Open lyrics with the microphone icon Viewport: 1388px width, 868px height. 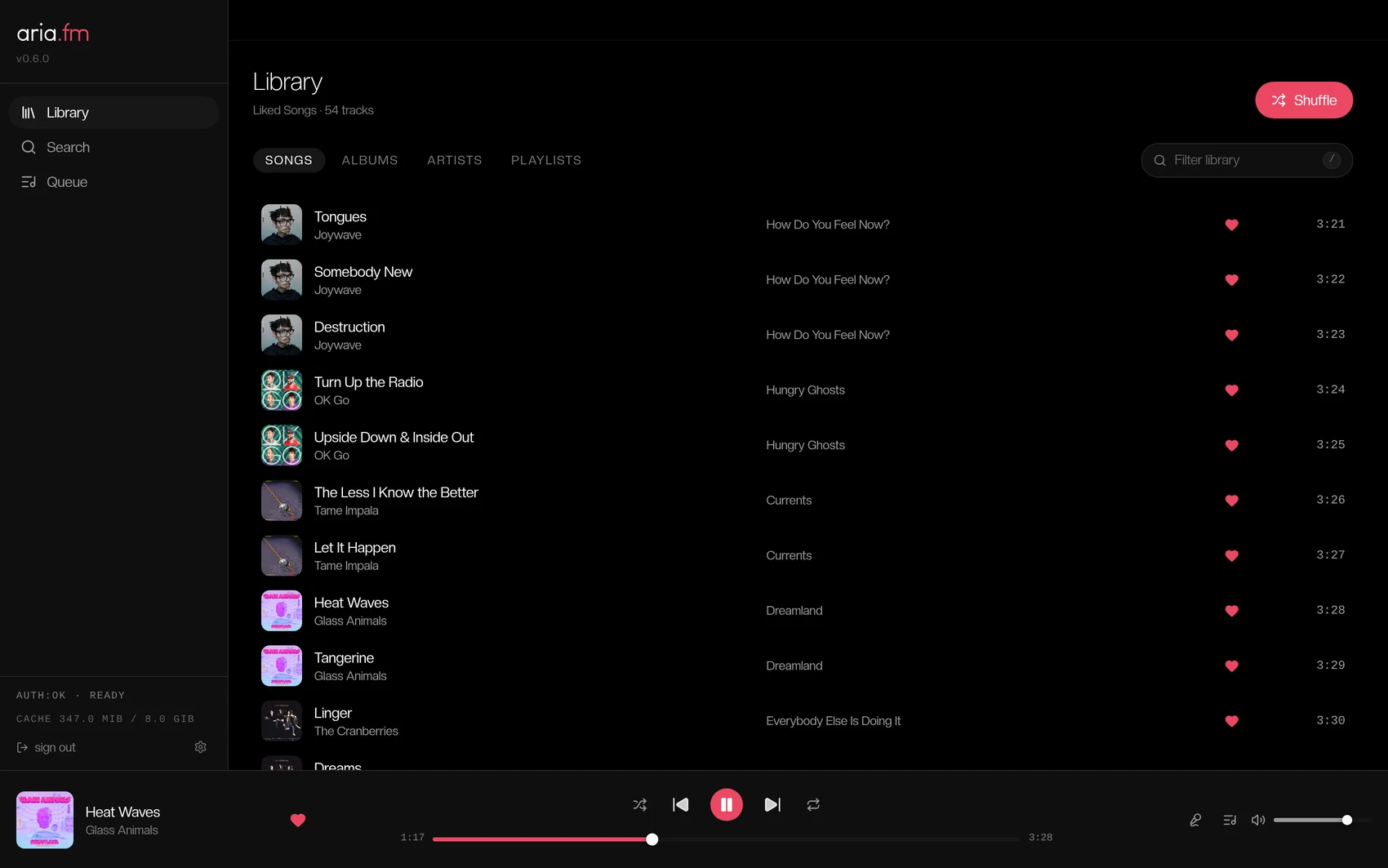pos(1195,820)
